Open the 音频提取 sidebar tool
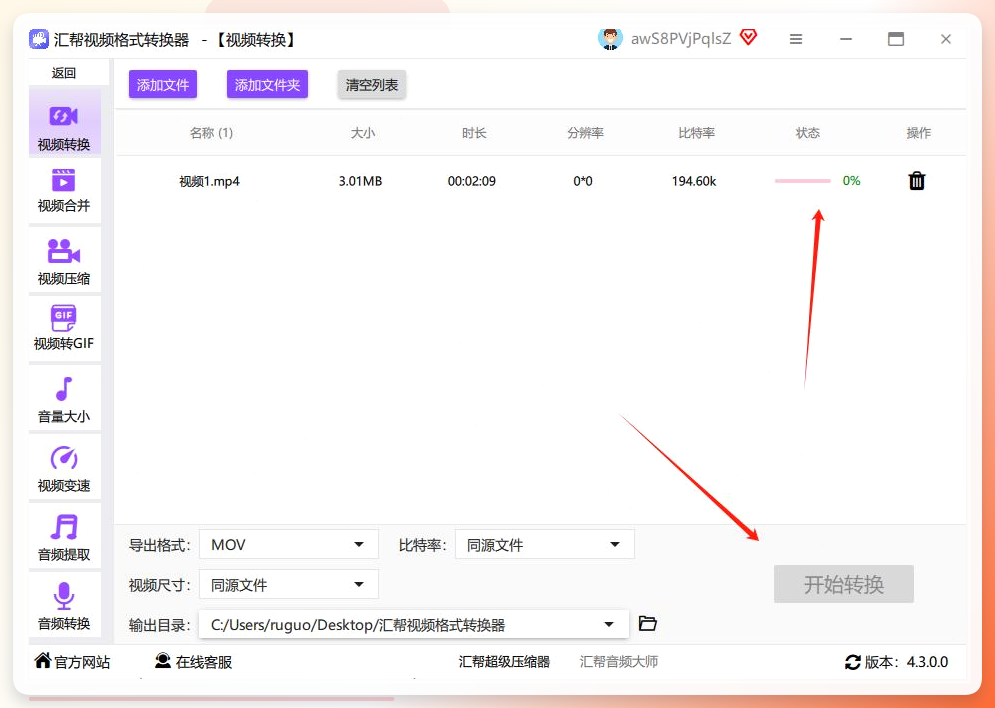 point(64,537)
